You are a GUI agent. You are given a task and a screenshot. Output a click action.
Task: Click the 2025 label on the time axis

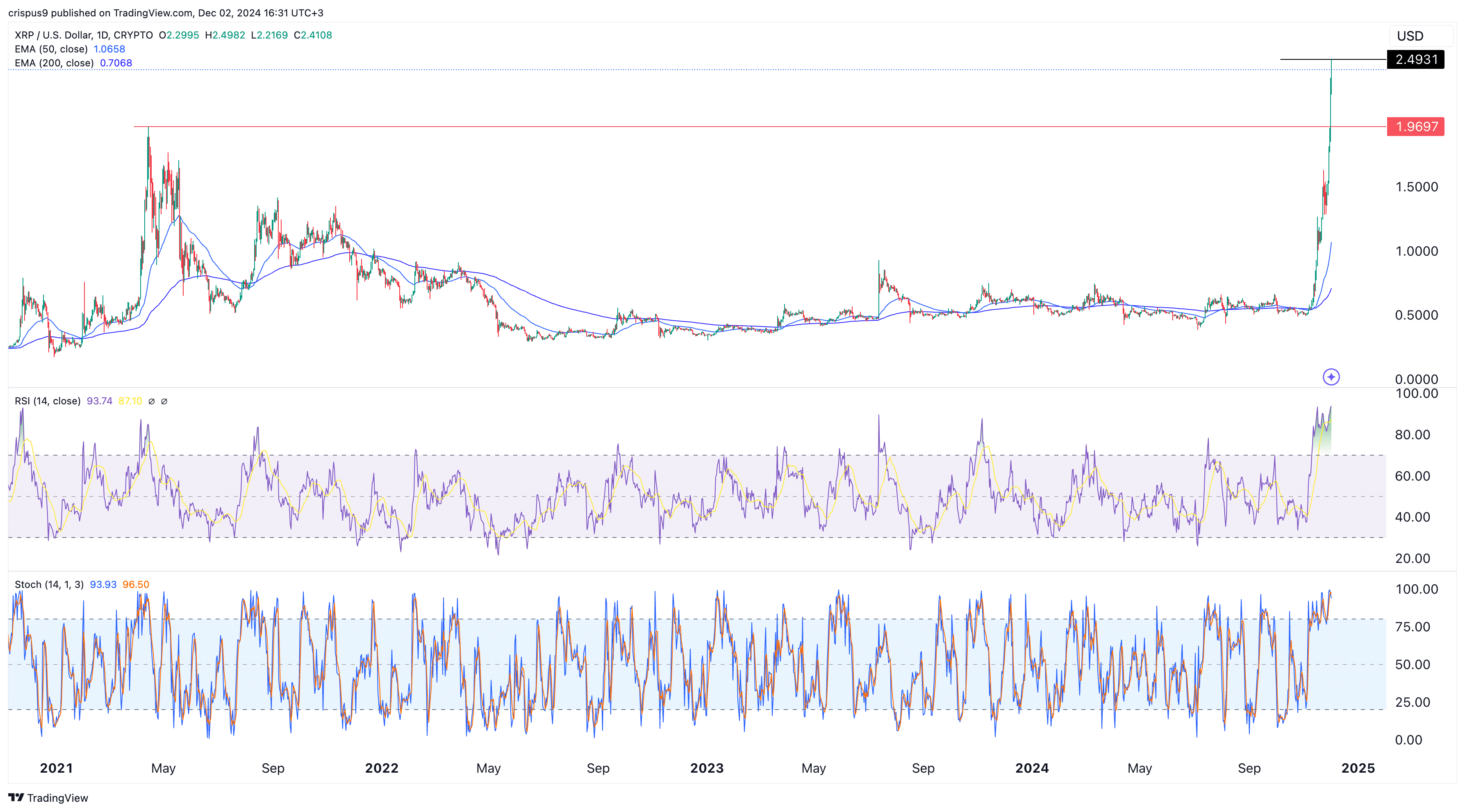coord(1358,768)
